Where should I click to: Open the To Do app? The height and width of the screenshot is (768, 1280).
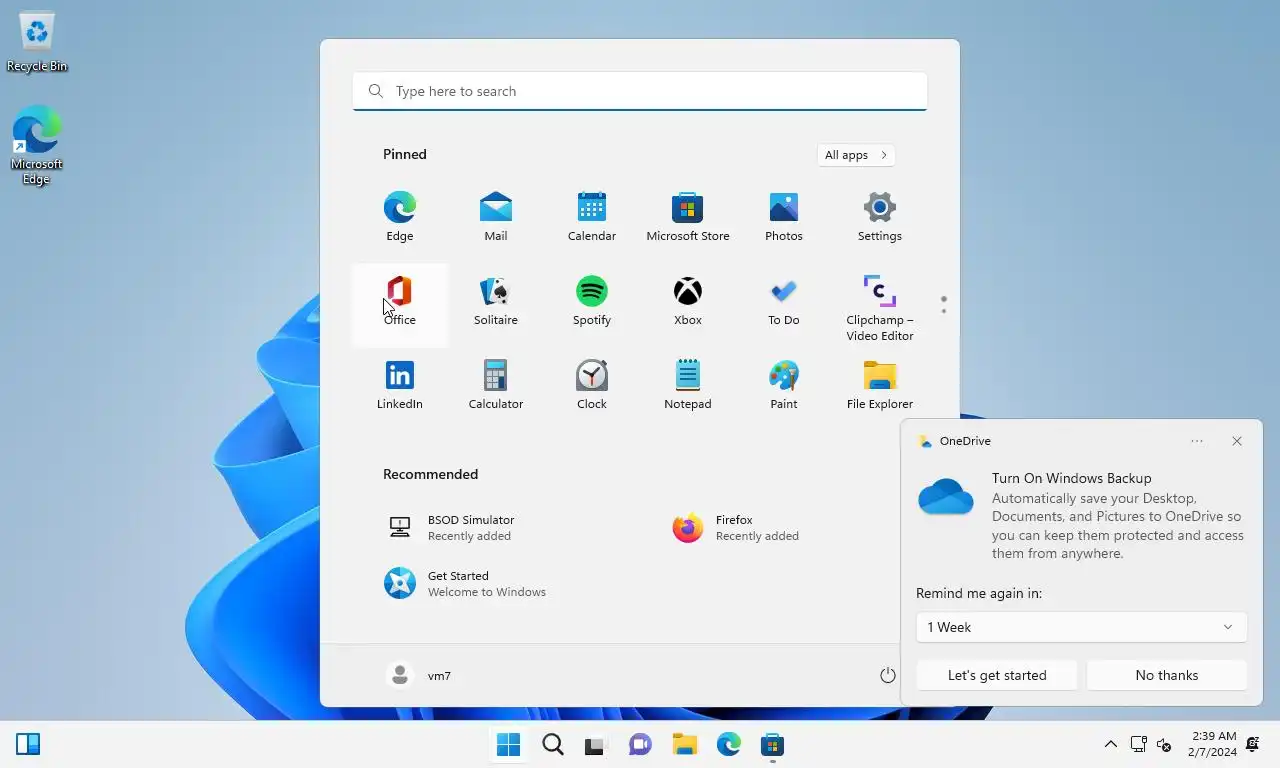784,301
